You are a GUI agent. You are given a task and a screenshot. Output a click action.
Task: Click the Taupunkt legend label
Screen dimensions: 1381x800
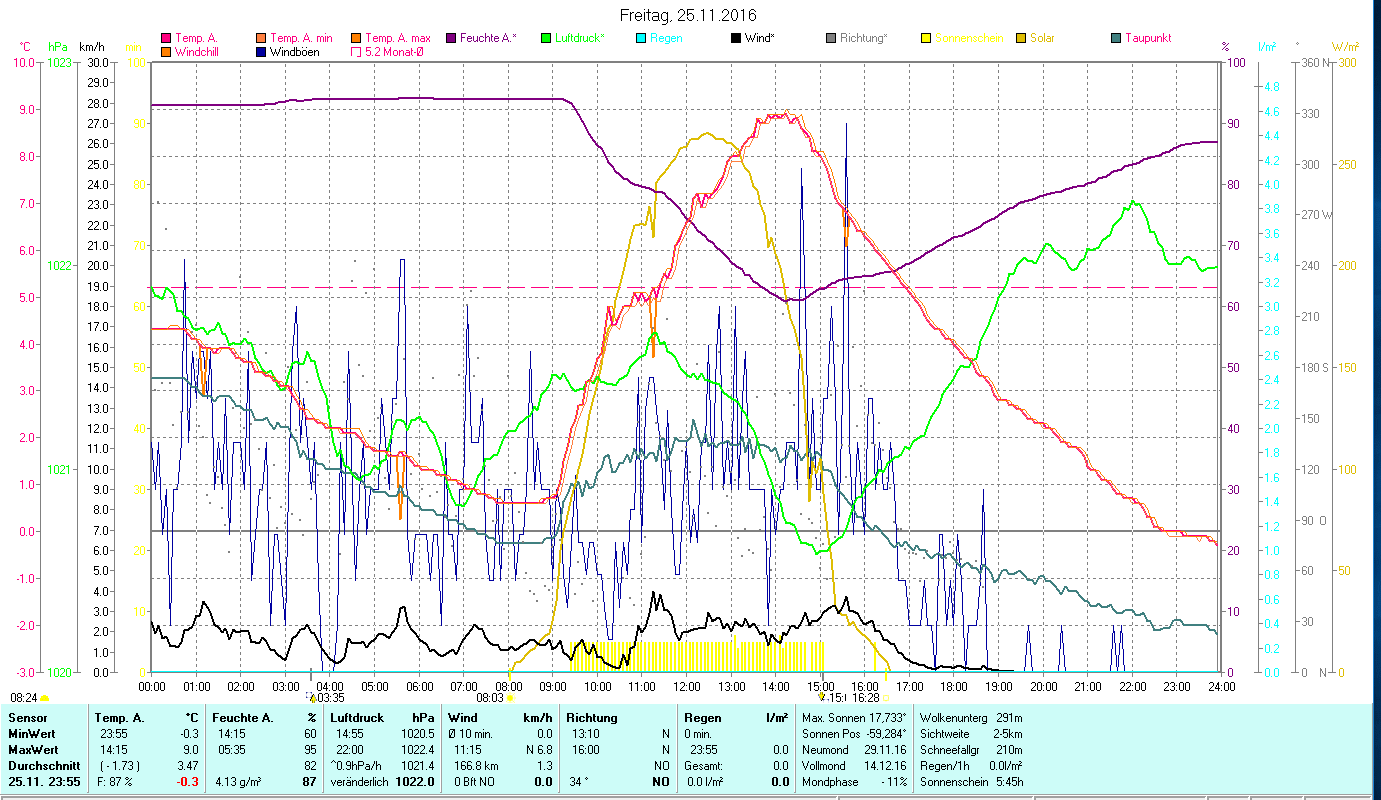tap(1148, 38)
